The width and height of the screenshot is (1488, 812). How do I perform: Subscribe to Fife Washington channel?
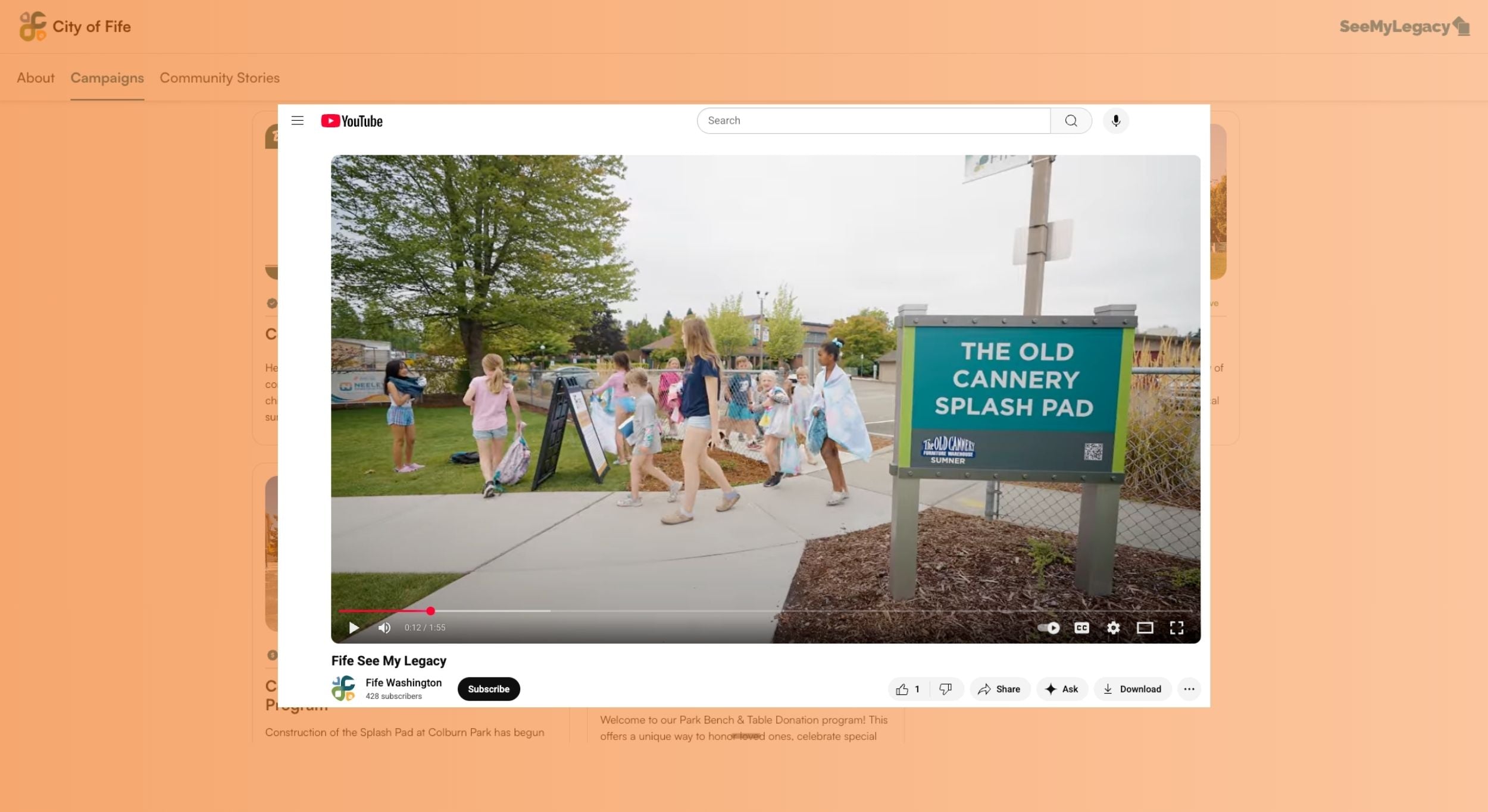click(x=488, y=689)
